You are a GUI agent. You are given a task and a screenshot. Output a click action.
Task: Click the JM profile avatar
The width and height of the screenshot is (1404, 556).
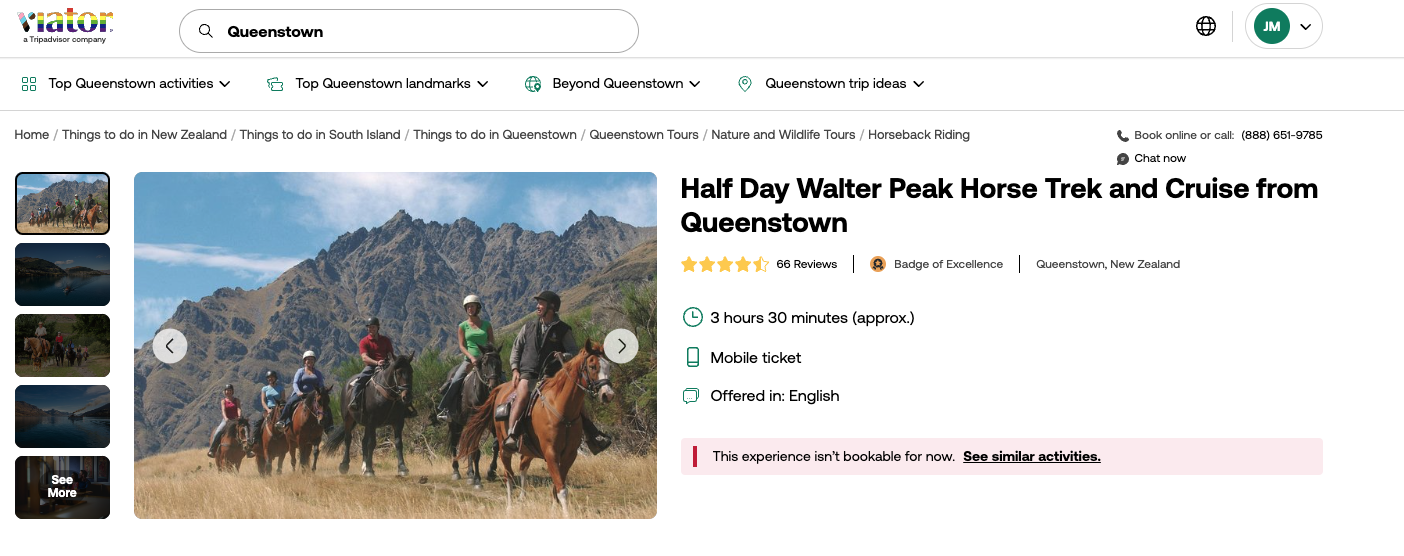[x=1271, y=27]
